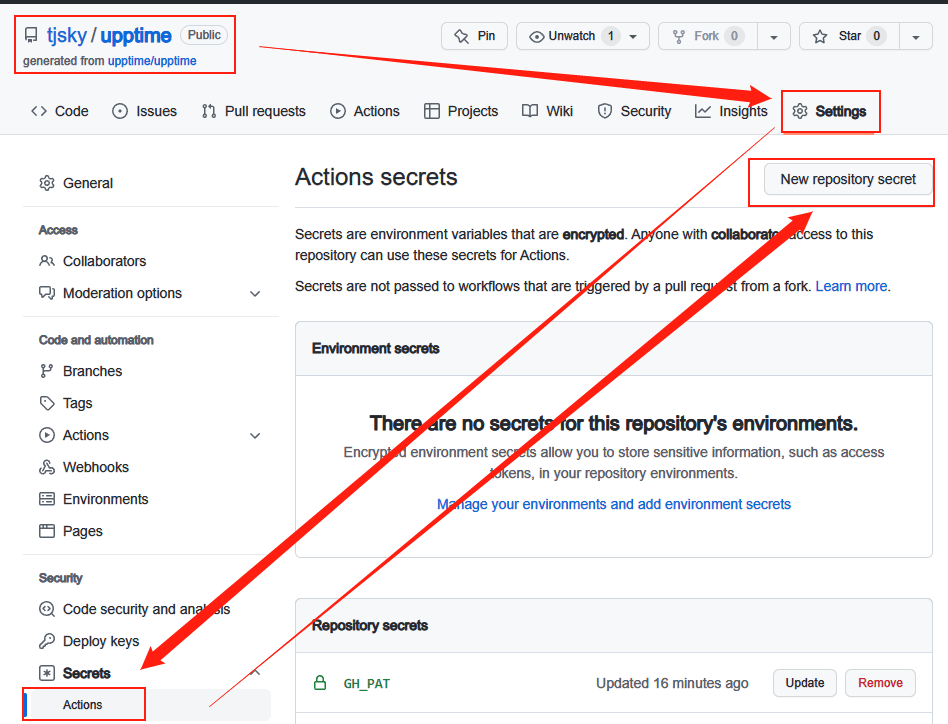
Task: Open the General settings page
Action: [88, 183]
